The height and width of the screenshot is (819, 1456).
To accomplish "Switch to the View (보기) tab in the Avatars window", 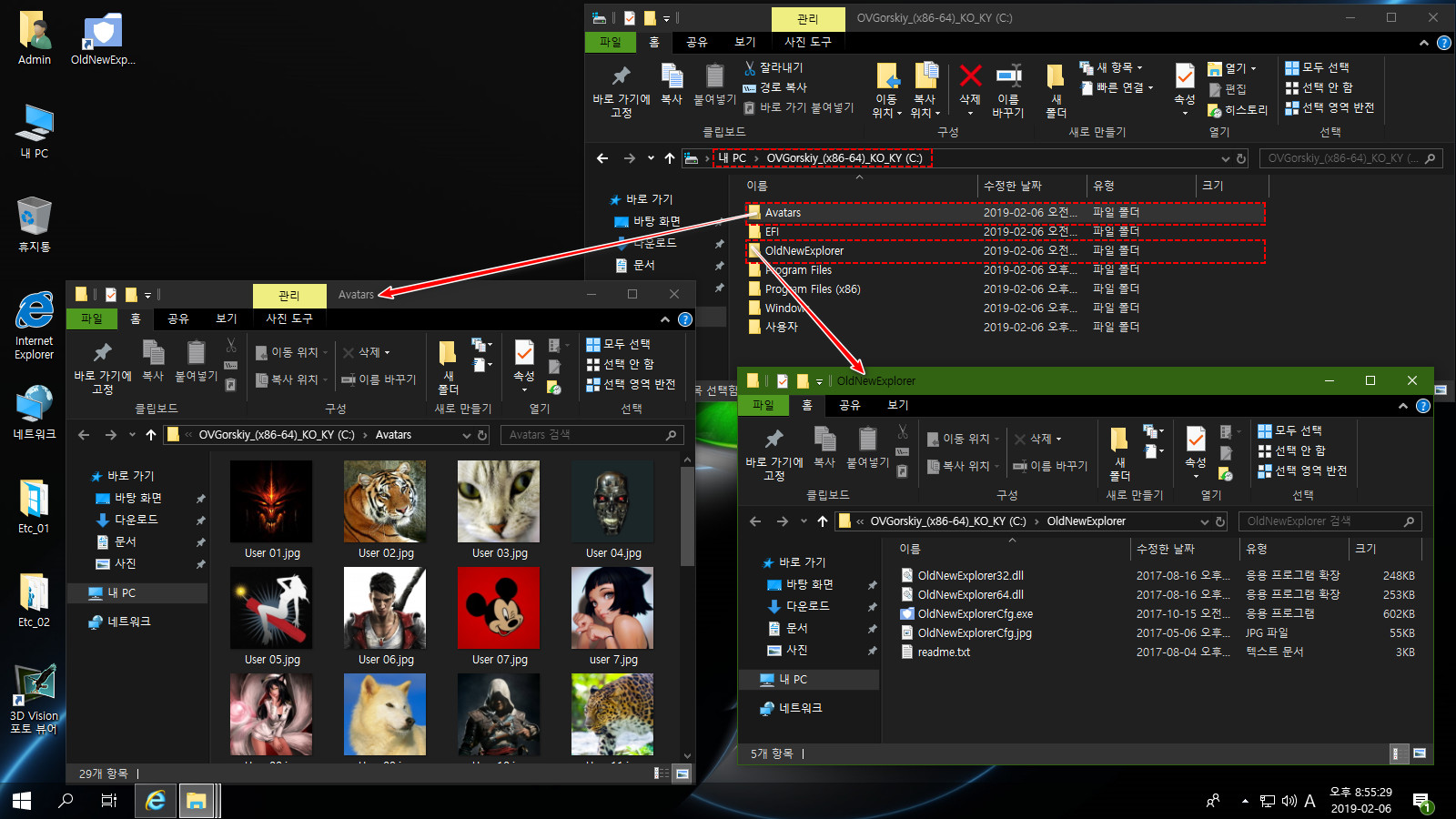I will [227, 318].
